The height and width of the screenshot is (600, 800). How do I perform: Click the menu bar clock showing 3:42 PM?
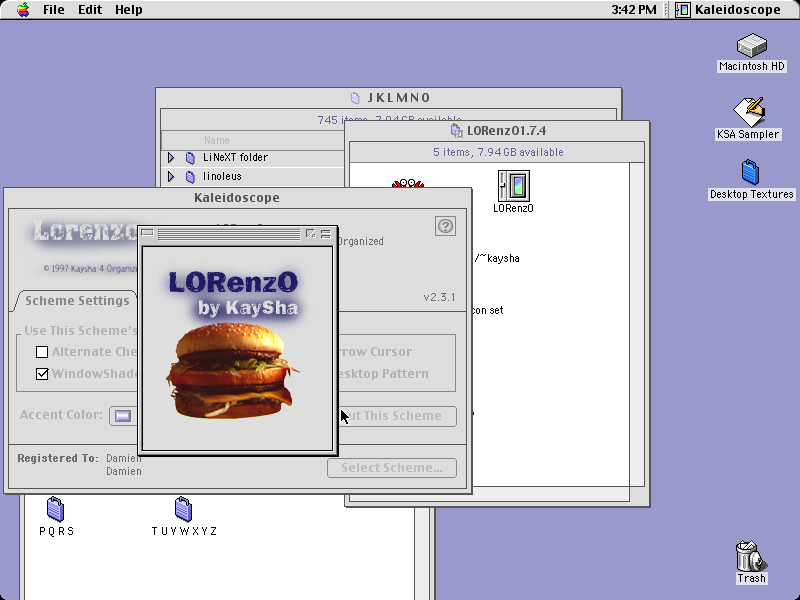point(634,9)
